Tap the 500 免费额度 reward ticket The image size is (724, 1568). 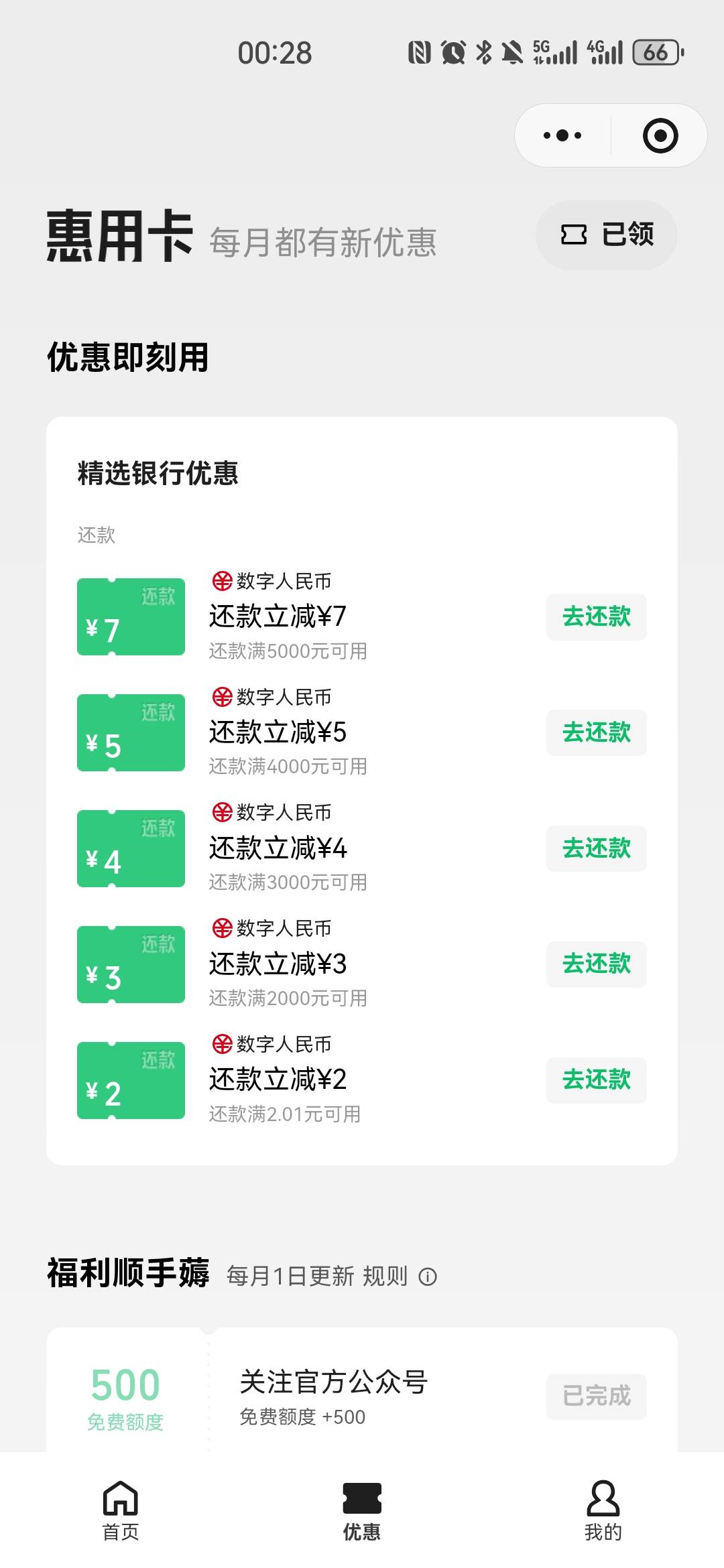pos(125,1396)
